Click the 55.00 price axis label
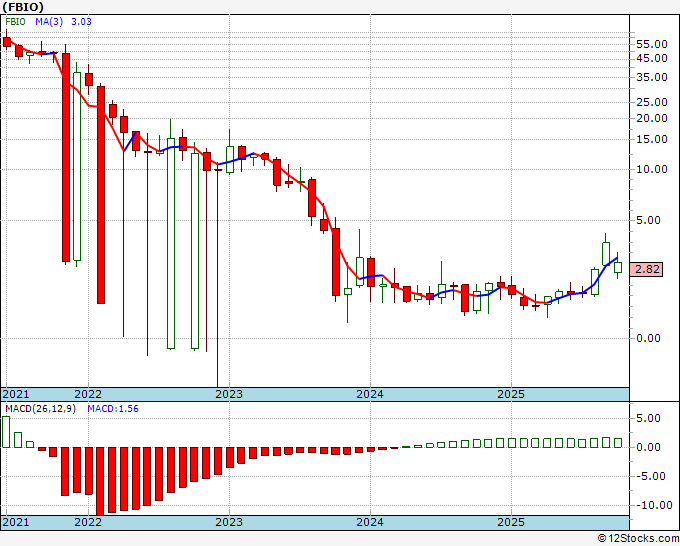Image resolution: width=680 pixels, height=546 pixels. click(651, 44)
